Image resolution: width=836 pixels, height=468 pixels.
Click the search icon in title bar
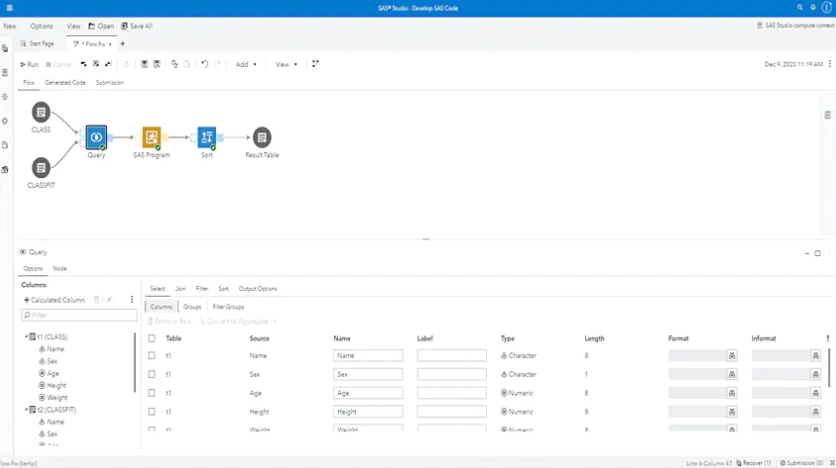pyautogui.click(x=800, y=7)
